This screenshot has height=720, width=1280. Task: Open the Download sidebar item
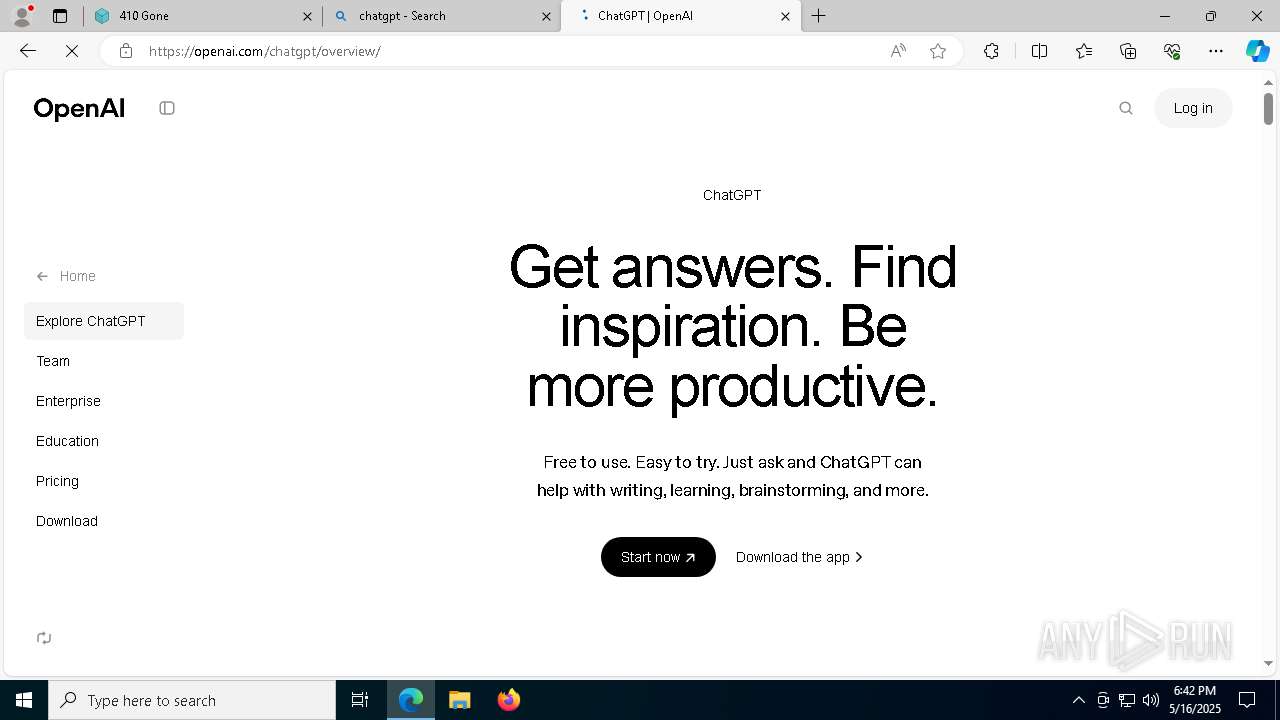click(67, 521)
